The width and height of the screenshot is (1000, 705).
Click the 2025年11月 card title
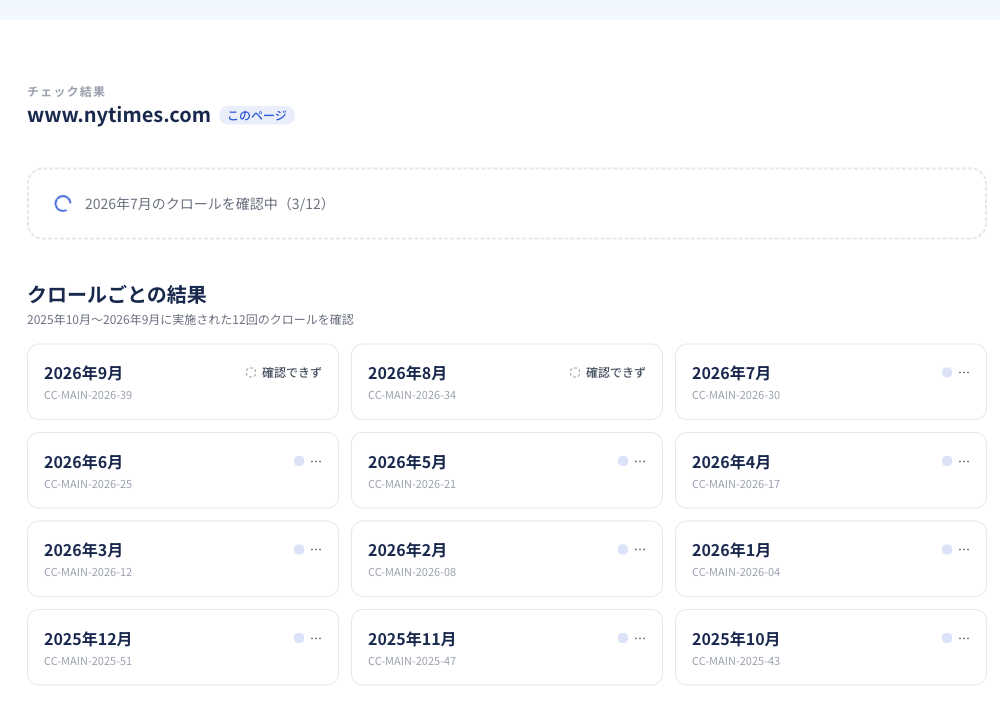point(412,639)
